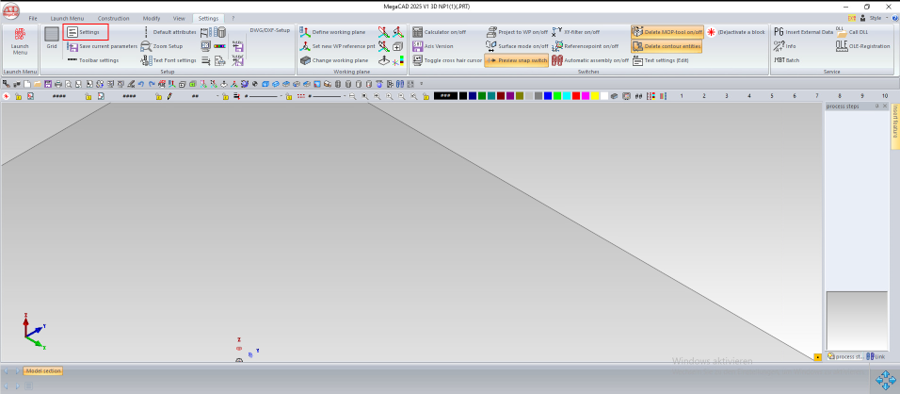Toggle Delete MOP-tool on/off
The width and height of the screenshot is (900, 394).
(x=666, y=32)
